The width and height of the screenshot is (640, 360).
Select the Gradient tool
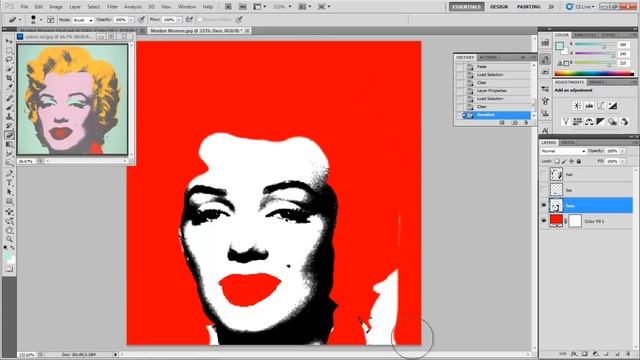tap(9, 144)
